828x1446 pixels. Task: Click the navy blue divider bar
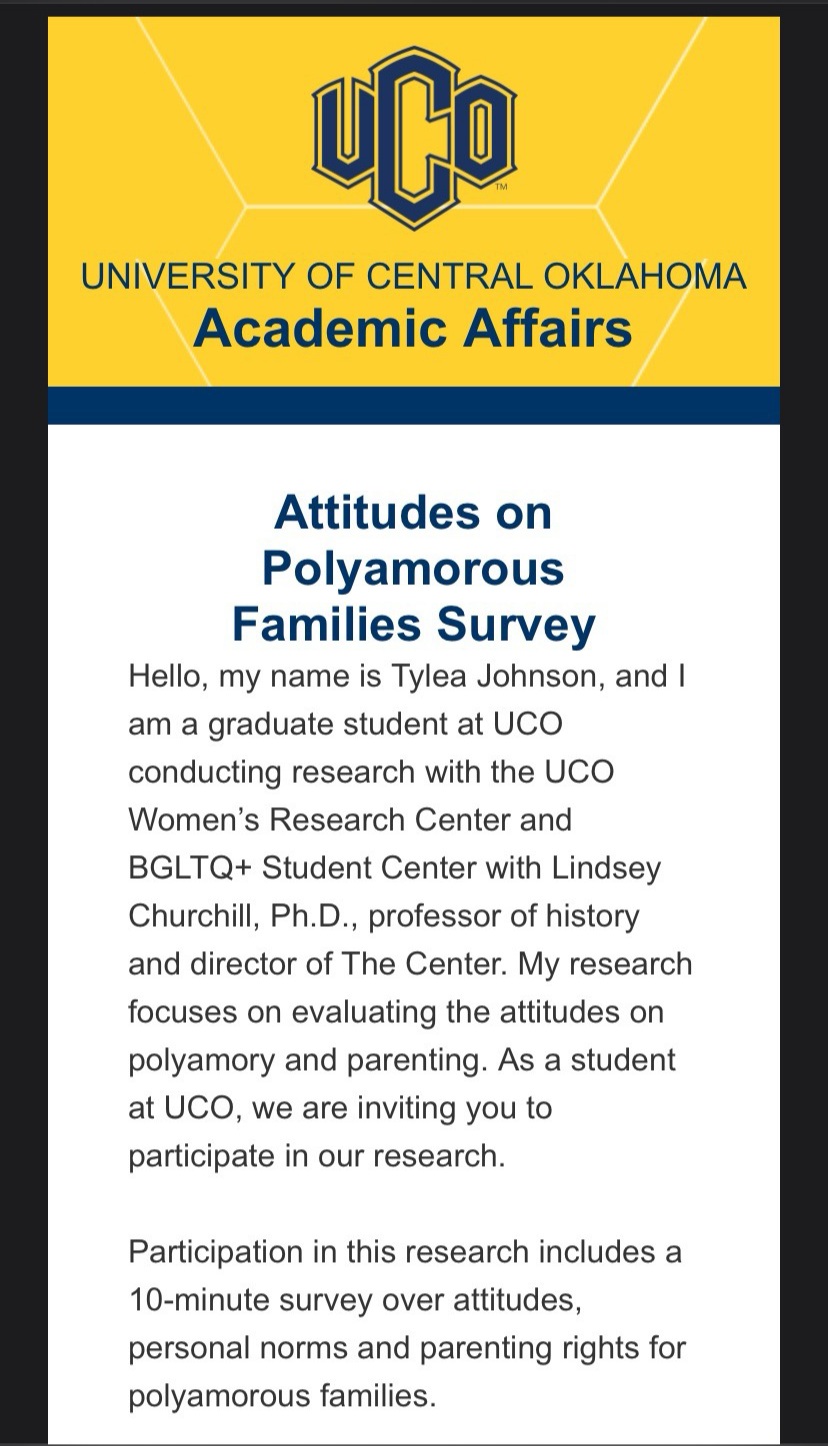pos(414,406)
